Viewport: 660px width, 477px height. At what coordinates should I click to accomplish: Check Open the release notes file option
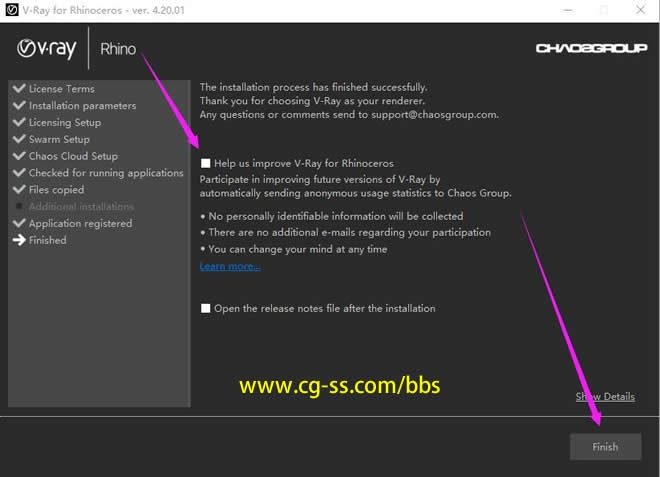(206, 309)
